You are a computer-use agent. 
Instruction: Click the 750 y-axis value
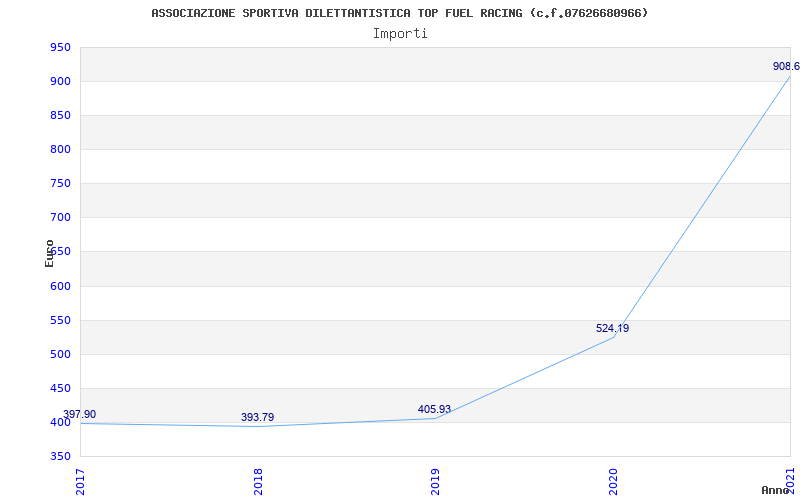[x=60, y=184]
